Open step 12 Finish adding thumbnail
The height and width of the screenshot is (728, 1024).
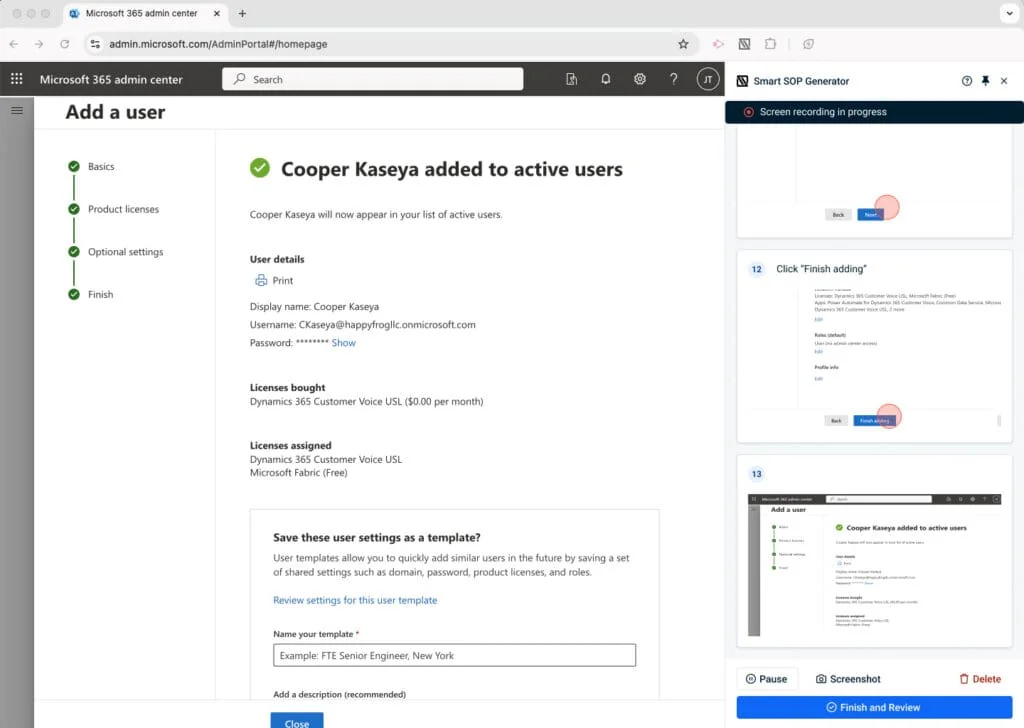coord(874,357)
